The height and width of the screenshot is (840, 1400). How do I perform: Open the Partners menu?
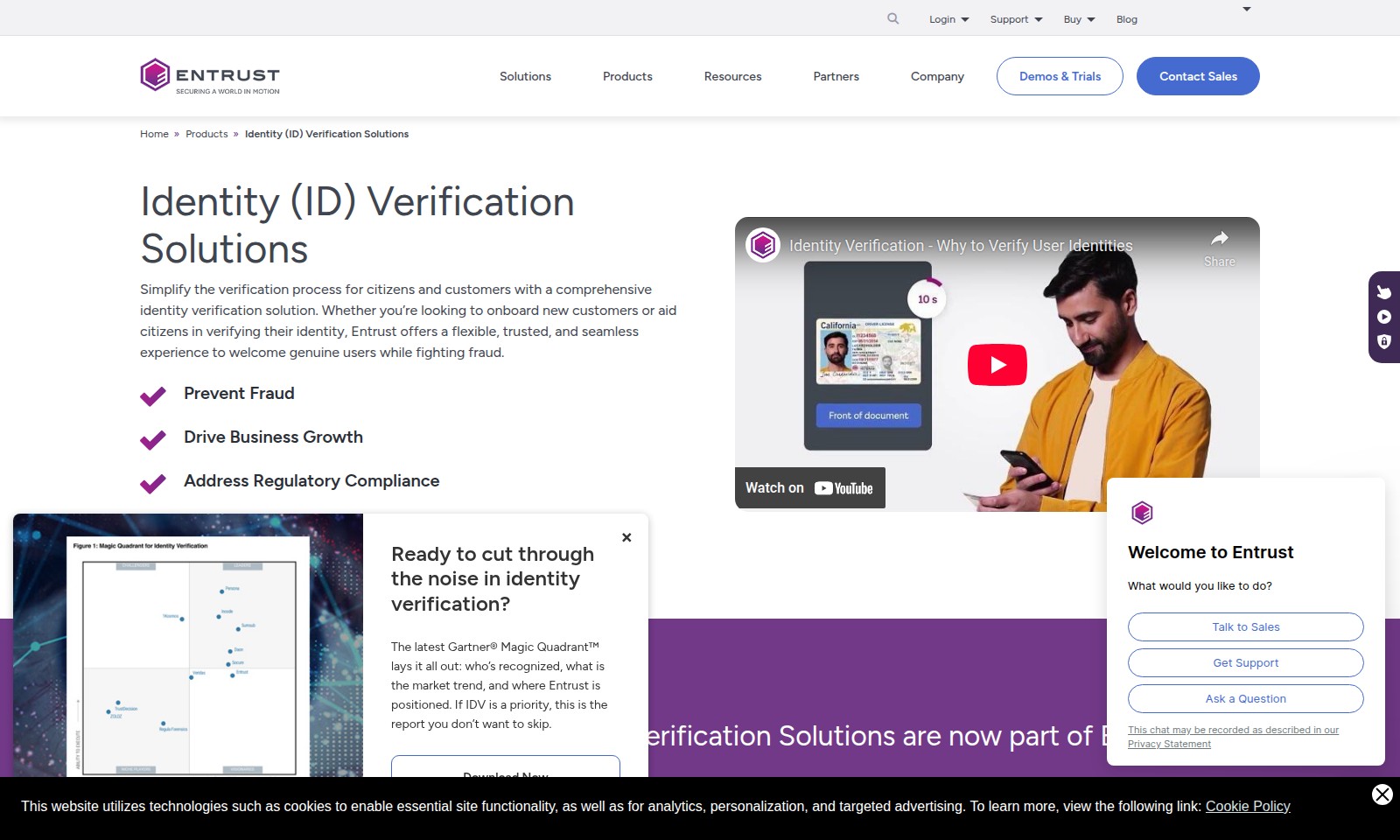(x=836, y=76)
